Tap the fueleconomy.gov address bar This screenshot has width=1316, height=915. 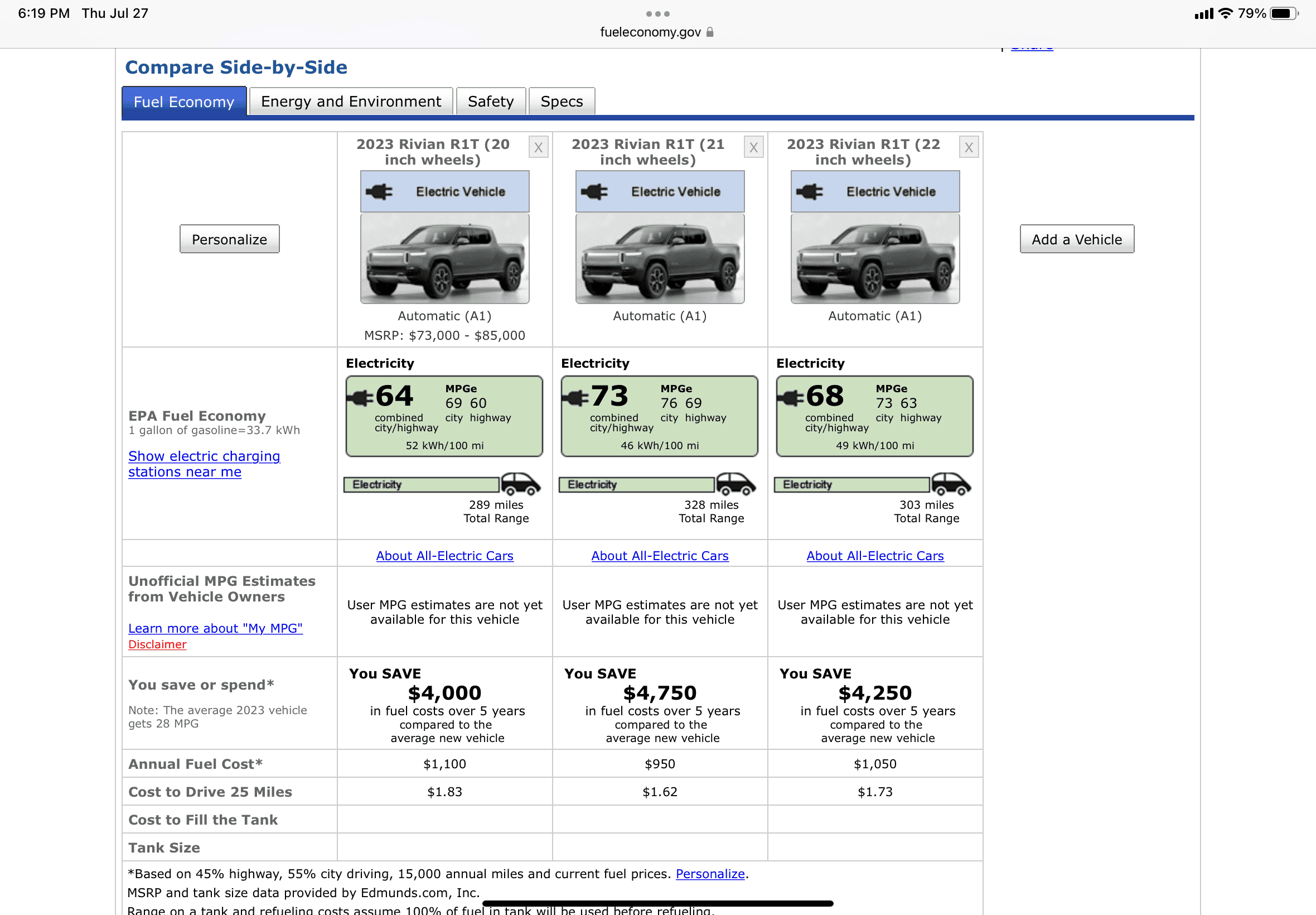coord(656,32)
